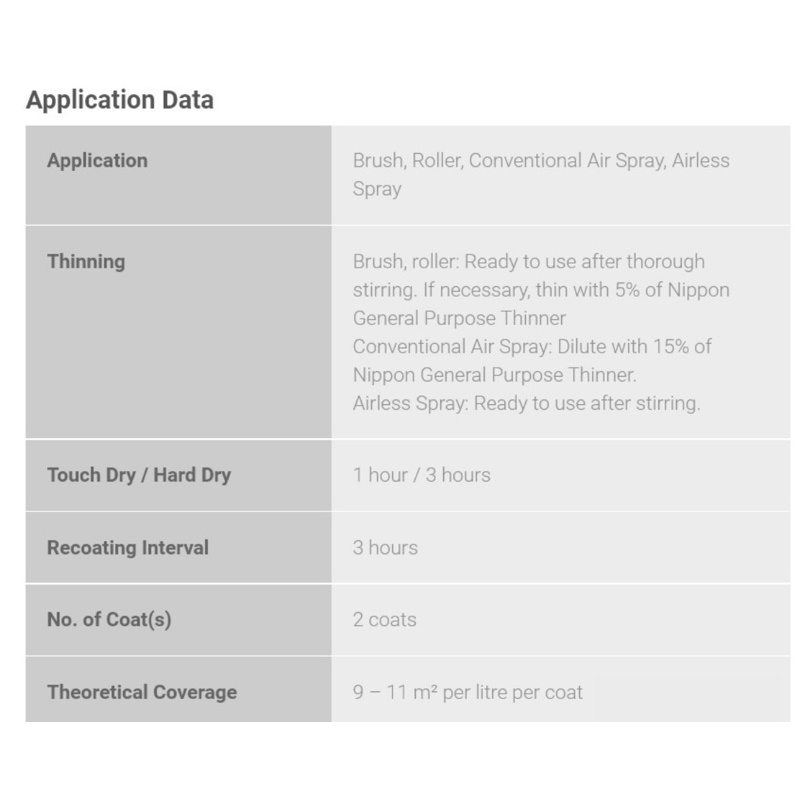Viewport: 800px width, 800px height.
Task: Select the Application row label
Action: pyautogui.click(x=97, y=160)
